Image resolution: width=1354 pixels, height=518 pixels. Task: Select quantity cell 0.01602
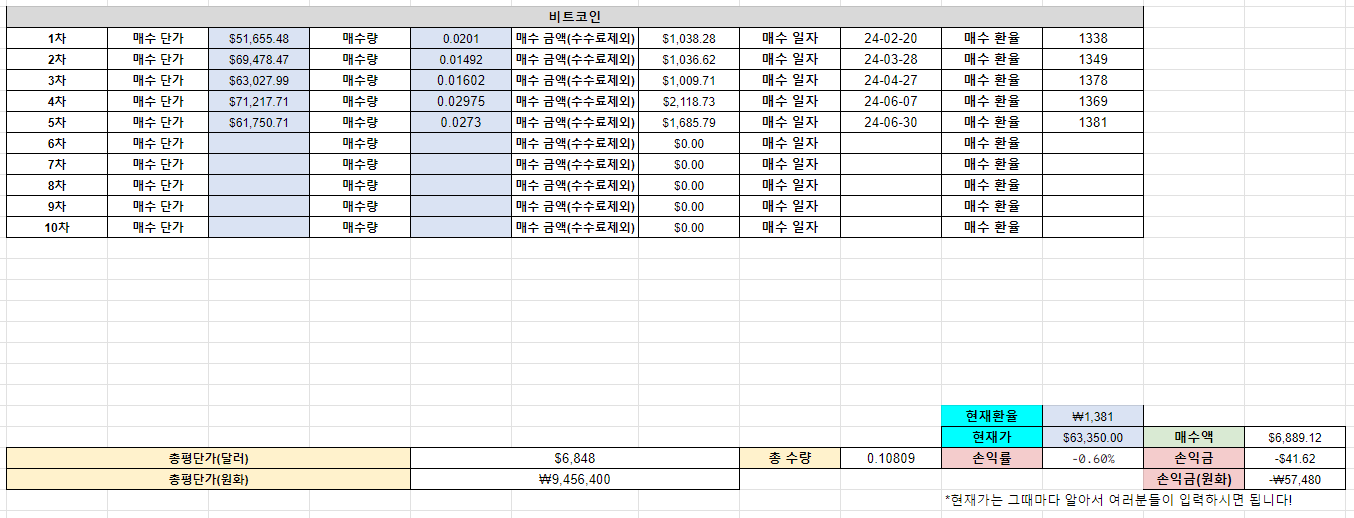click(x=461, y=80)
